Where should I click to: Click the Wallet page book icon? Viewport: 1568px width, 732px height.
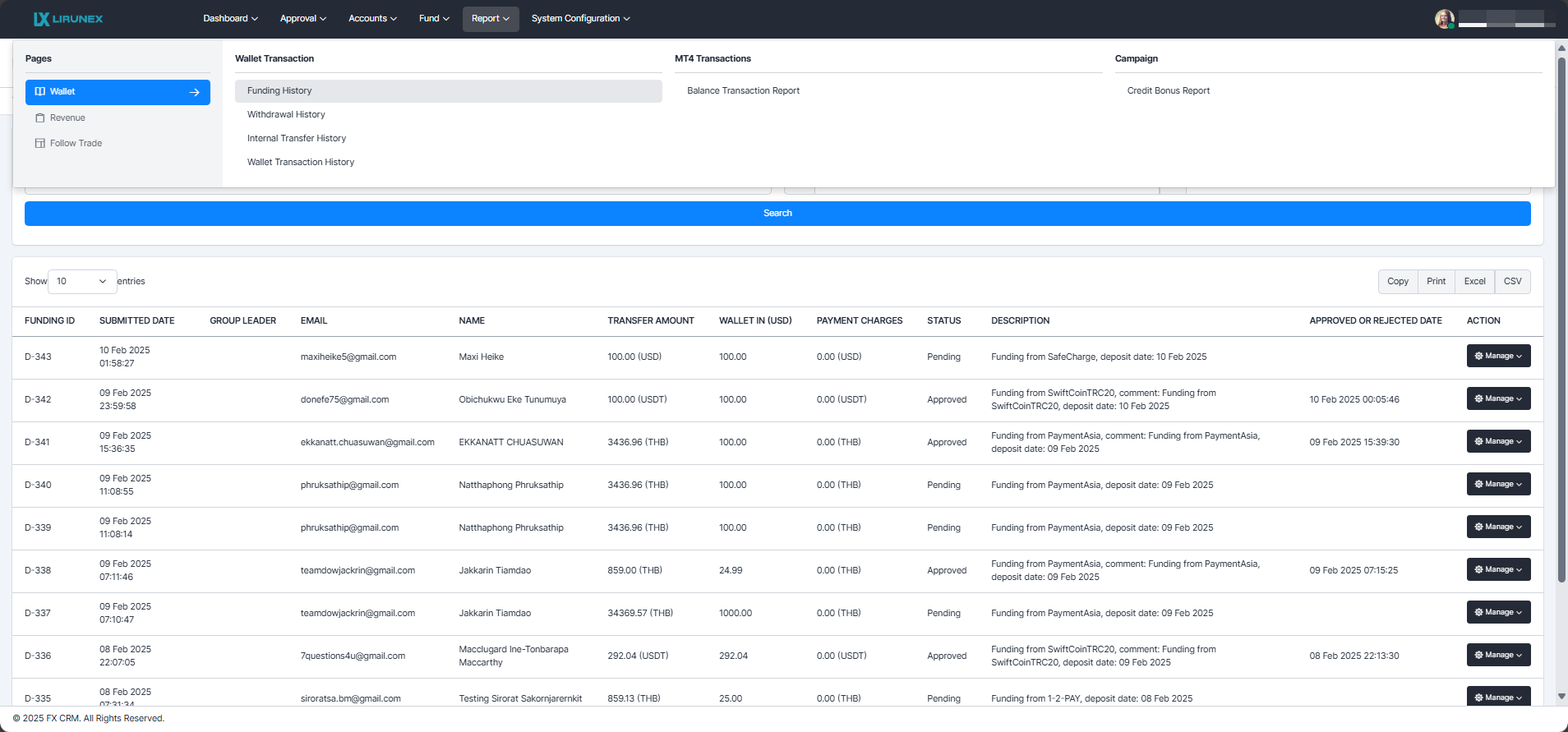tap(40, 92)
